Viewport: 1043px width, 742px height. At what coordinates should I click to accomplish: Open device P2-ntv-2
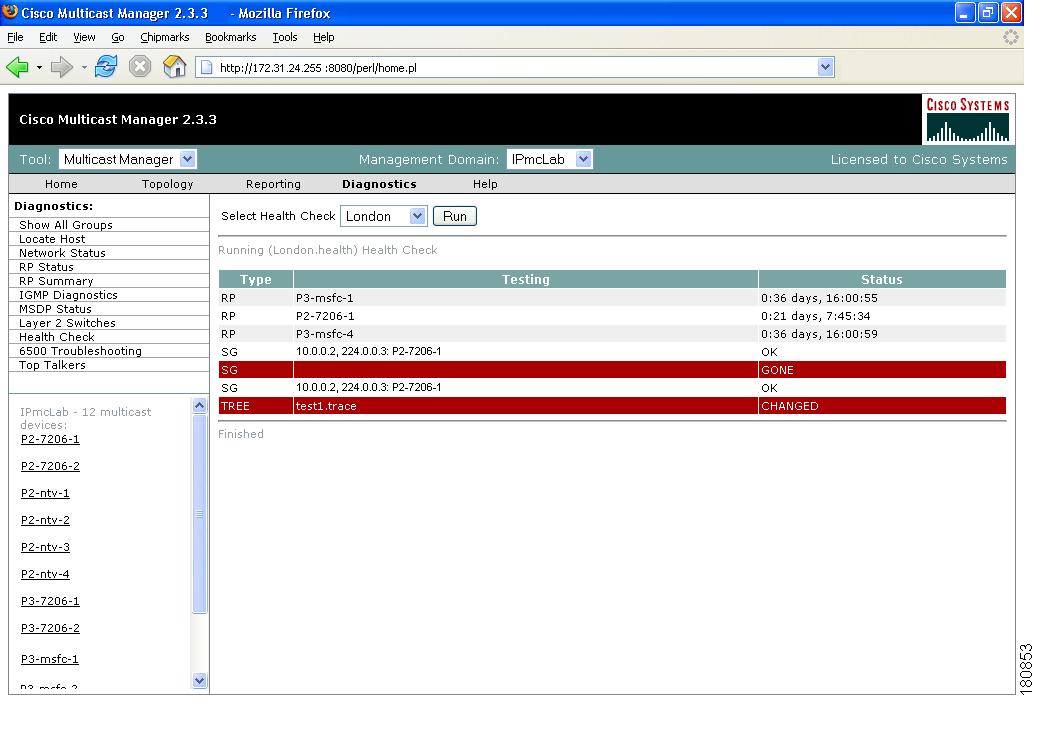point(45,520)
